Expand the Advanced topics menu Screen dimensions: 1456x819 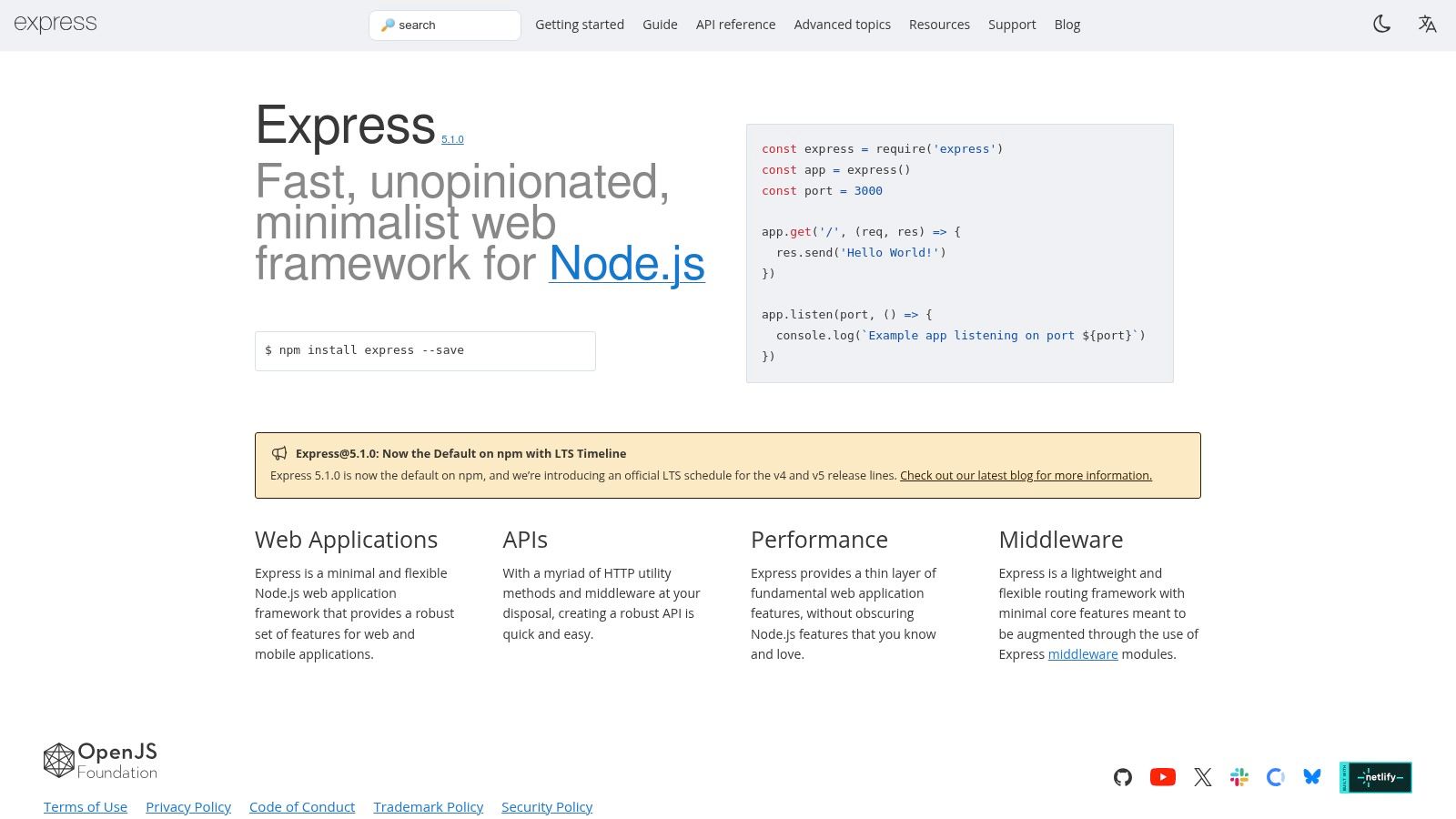842,25
